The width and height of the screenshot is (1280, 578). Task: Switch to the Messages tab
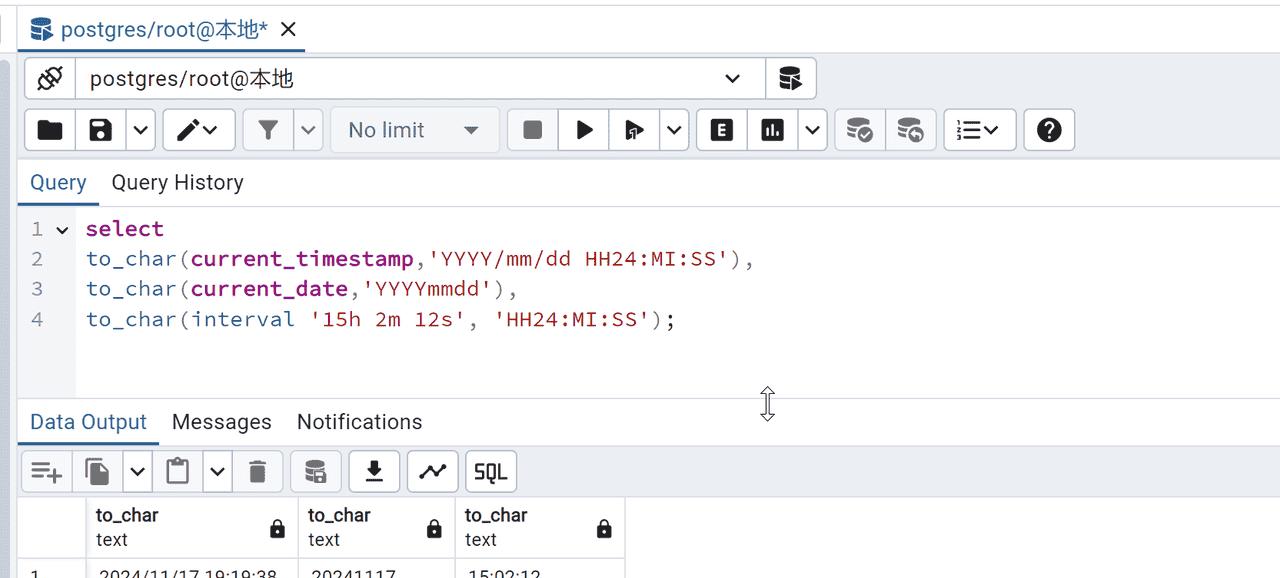tap(222, 422)
